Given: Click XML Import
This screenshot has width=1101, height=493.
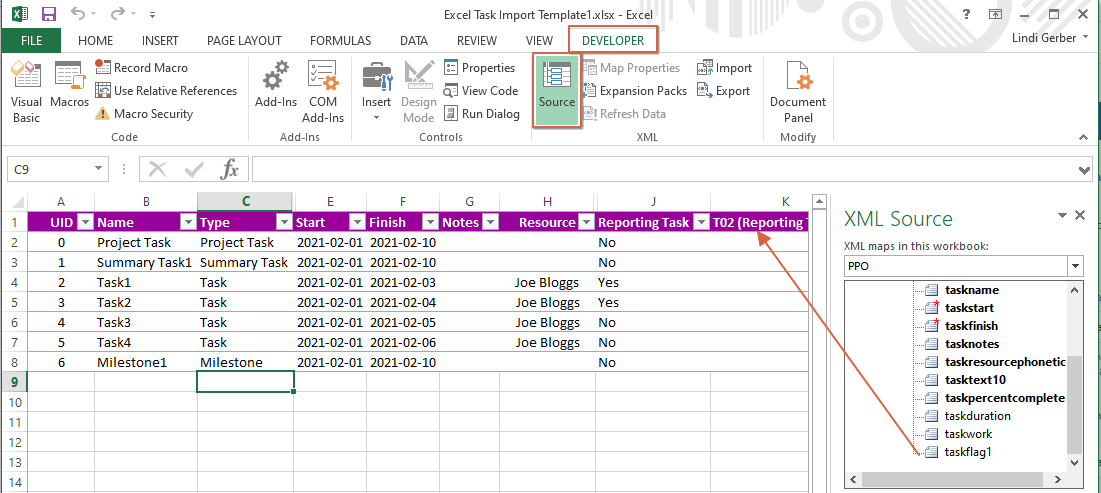Looking at the screenshot, I should point(724,68).
